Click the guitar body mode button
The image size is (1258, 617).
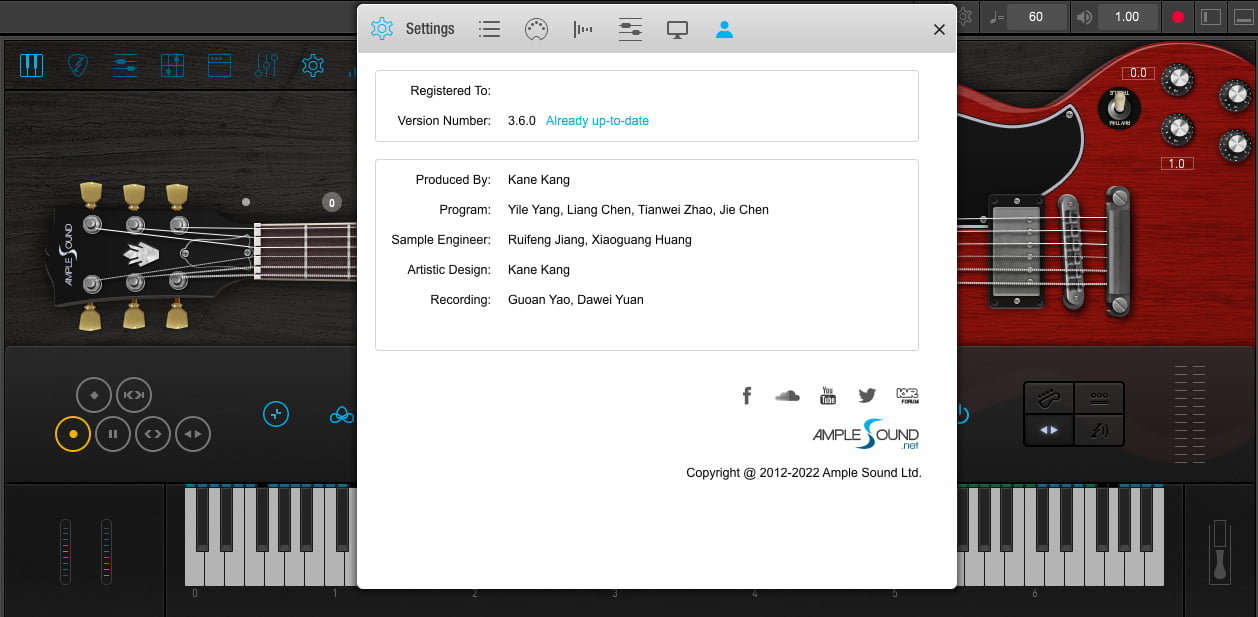[1048, 398]
